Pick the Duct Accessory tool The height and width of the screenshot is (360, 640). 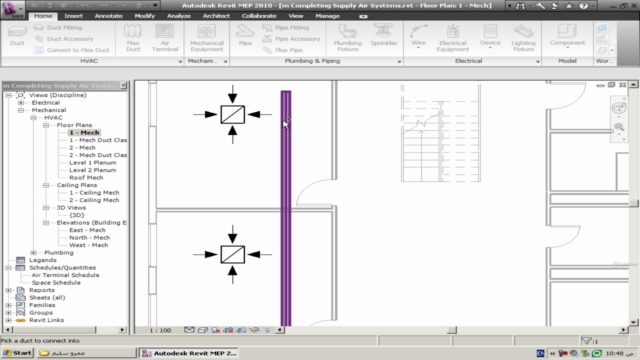point(63,39)
